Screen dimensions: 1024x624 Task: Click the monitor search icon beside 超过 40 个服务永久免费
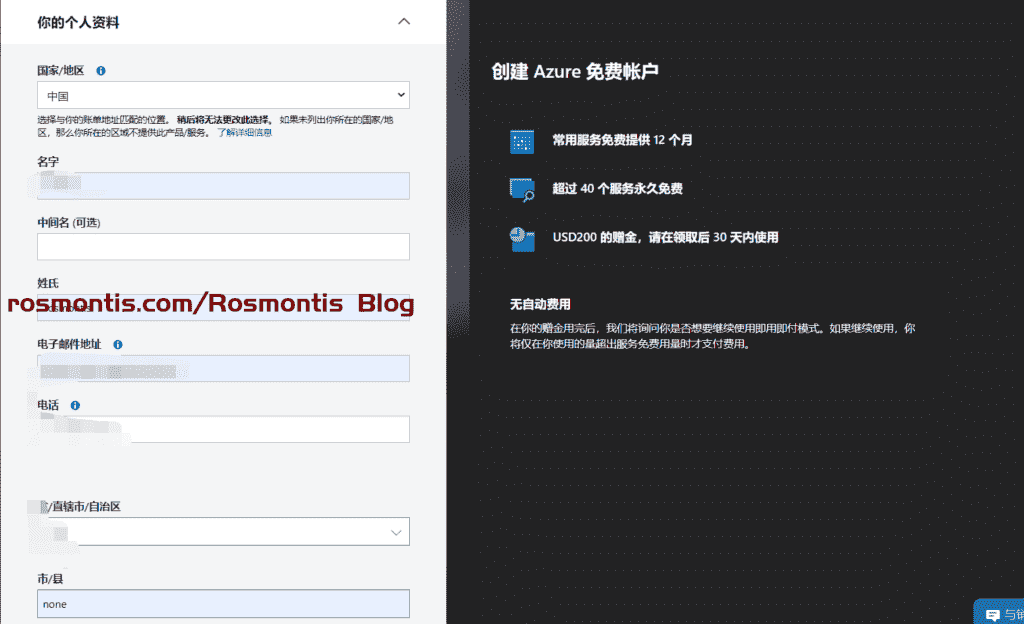[522, 190]
